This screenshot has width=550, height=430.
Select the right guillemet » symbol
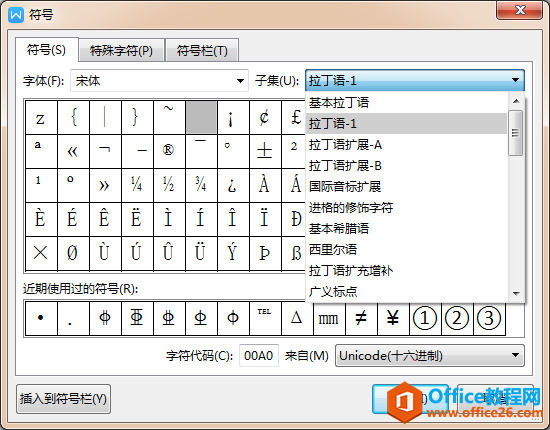(105, 185)
